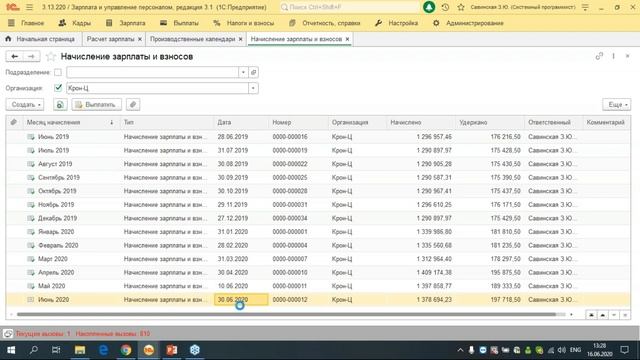This screenshot has width=640, height=360.
Task: Open the 1C main menu hamburger icon
Action: (29, 7)
